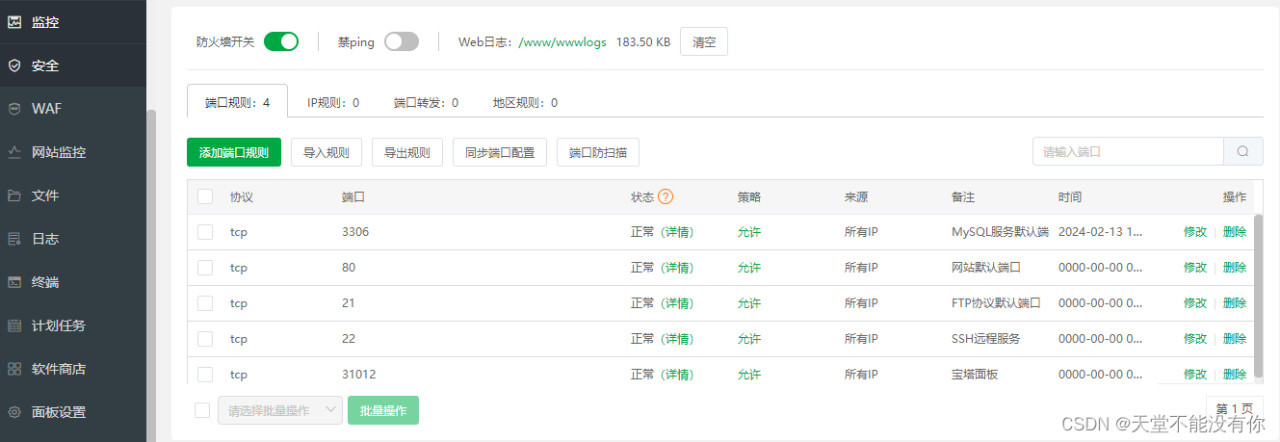
Task: Check the box for port 22 row
Action: (205, 339)
